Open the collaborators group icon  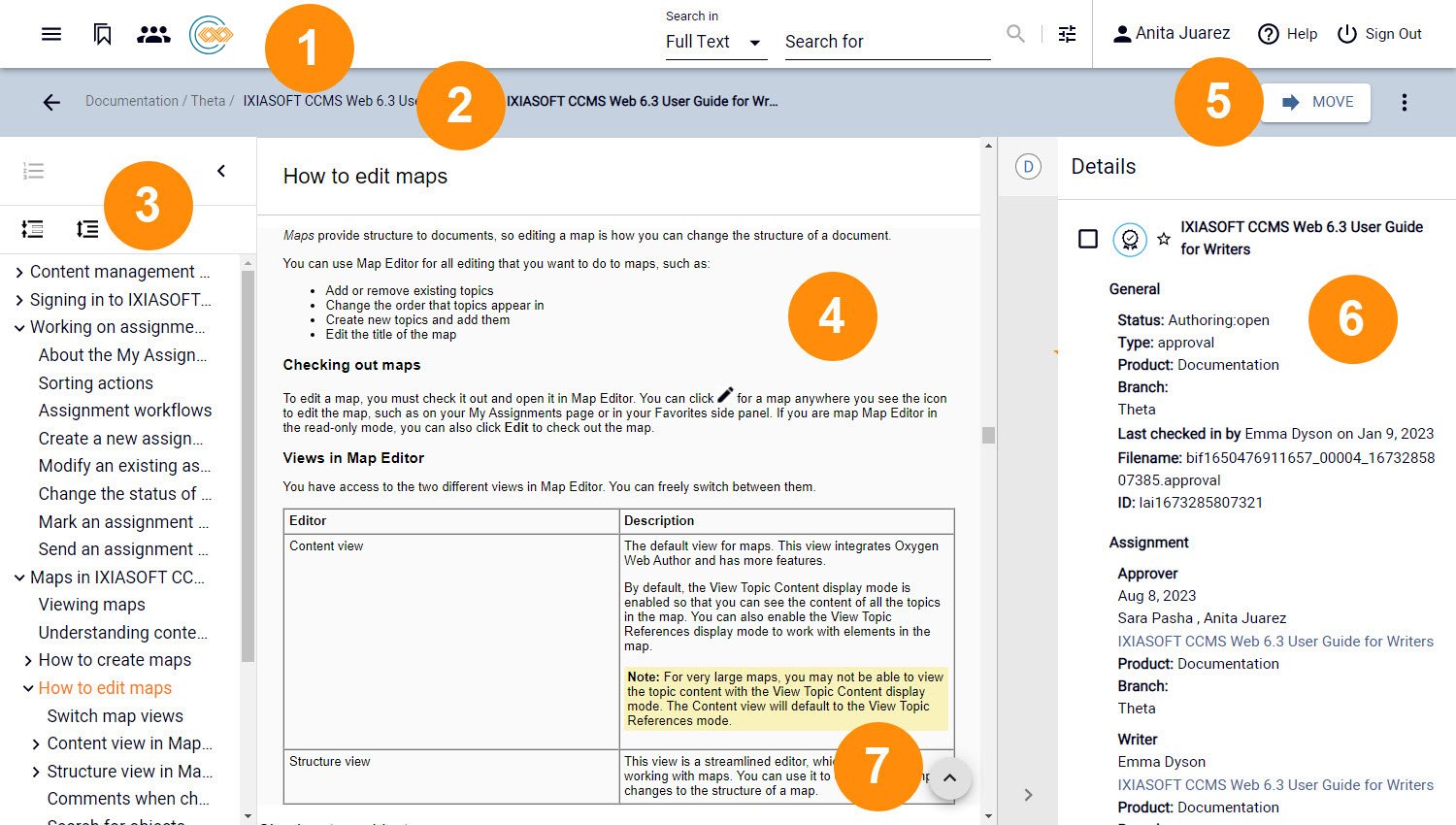click(x=153, y=34)
